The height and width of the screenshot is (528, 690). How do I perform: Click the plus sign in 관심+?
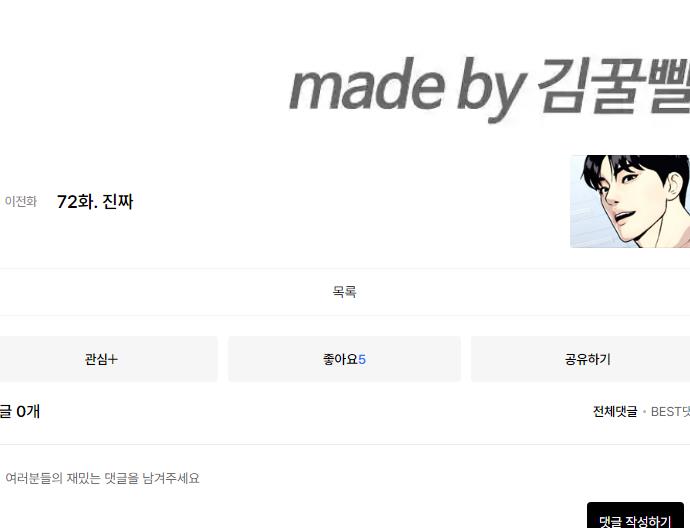tap(113, 359)
